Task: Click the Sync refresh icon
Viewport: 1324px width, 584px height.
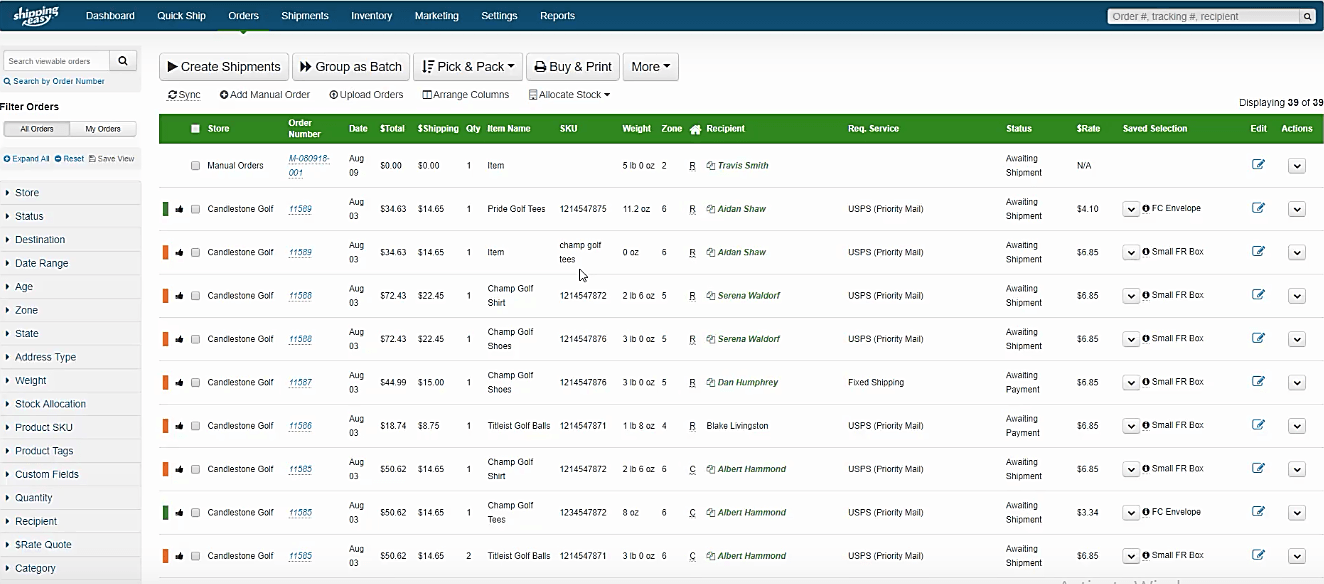Action: (172, 95)
